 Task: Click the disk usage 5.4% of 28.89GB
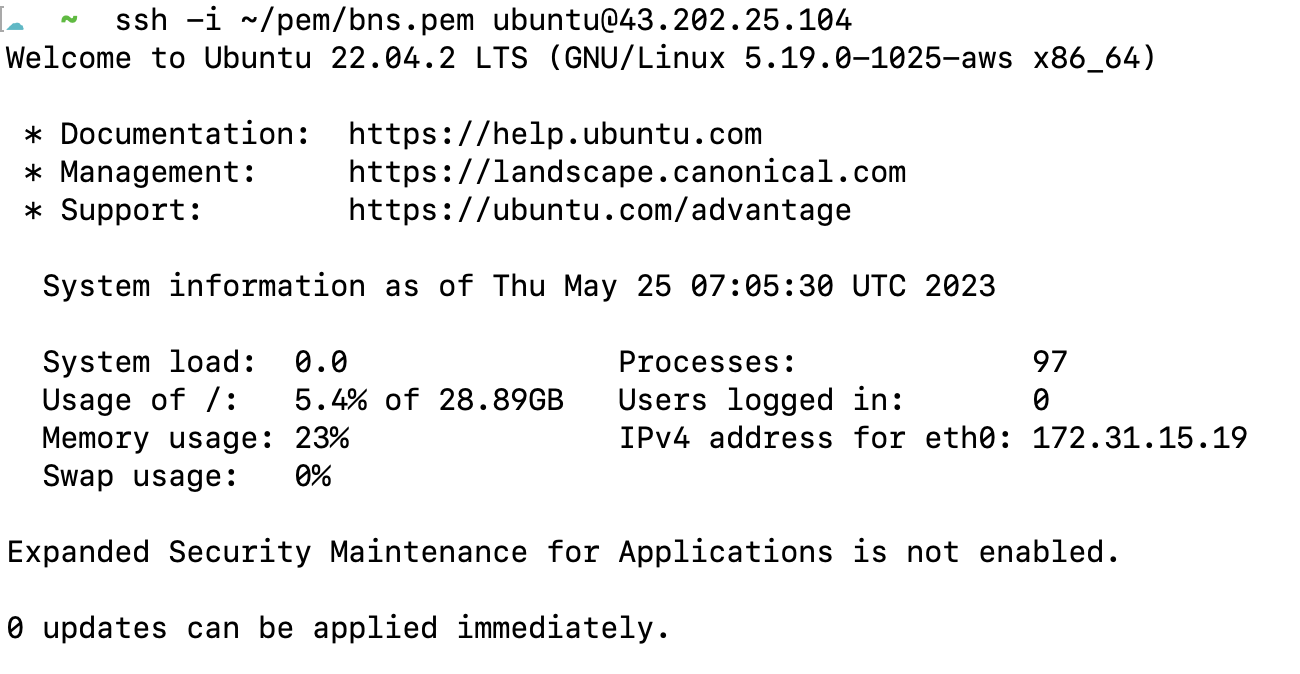pos(429,401)
